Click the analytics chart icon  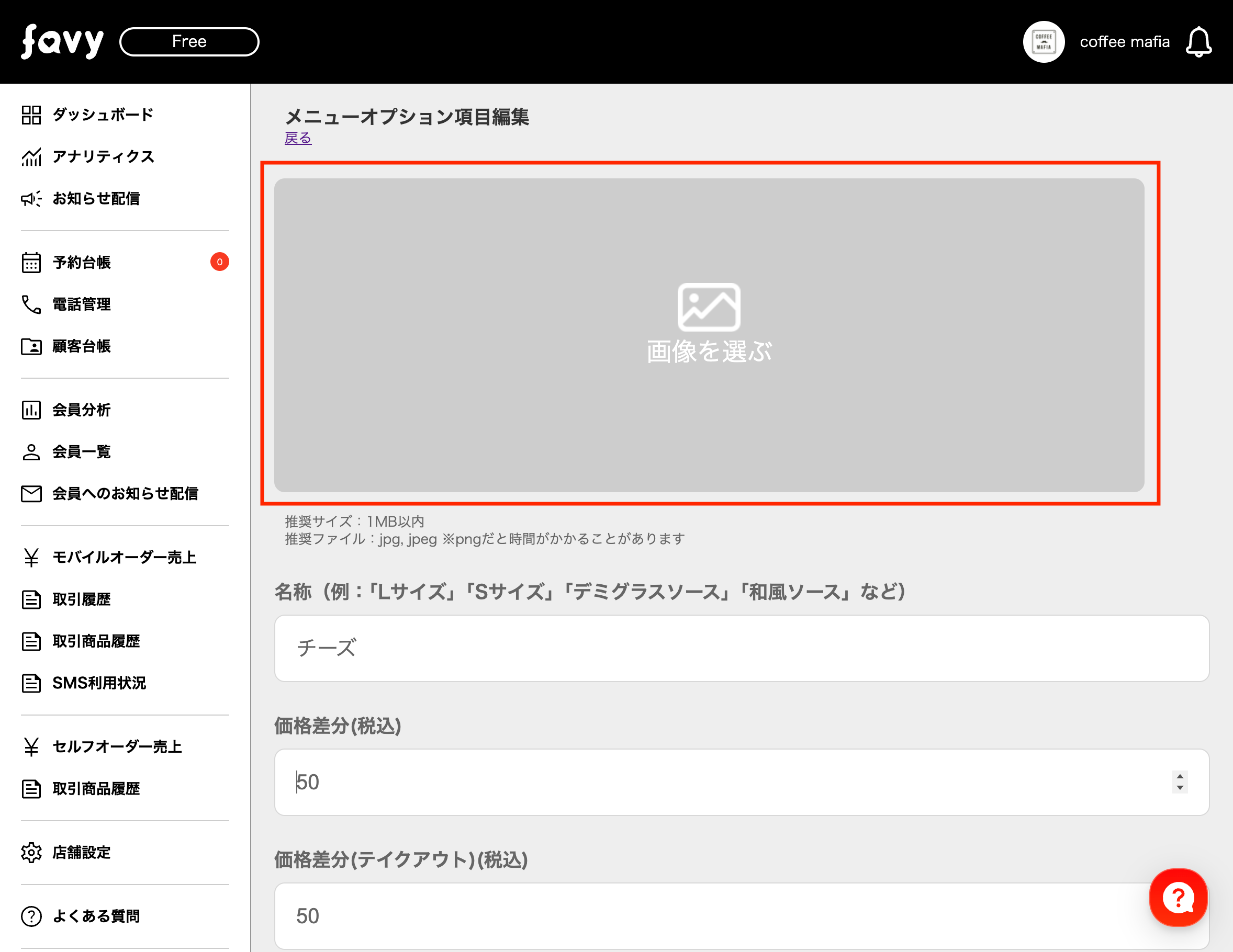[x=31, y=157]
